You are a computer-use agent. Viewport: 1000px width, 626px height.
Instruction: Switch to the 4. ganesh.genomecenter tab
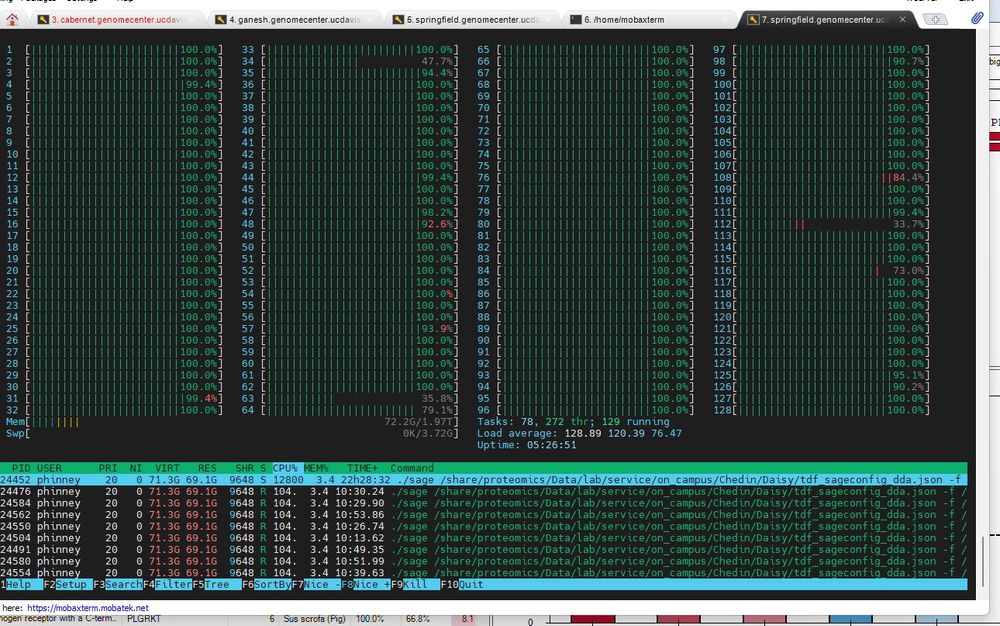click(294, 20)
